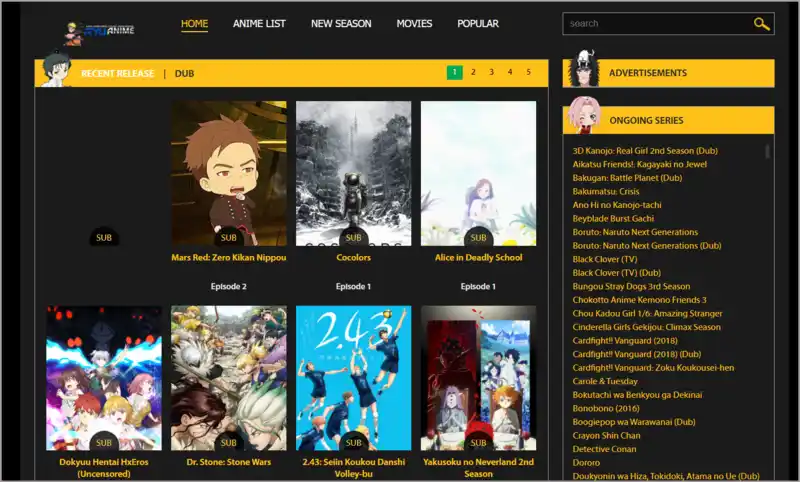Click SUB badge on Alice in Deadly School
Image resolution: width=800 pixels, height=482 pixels.
click(x=478, y=238)
